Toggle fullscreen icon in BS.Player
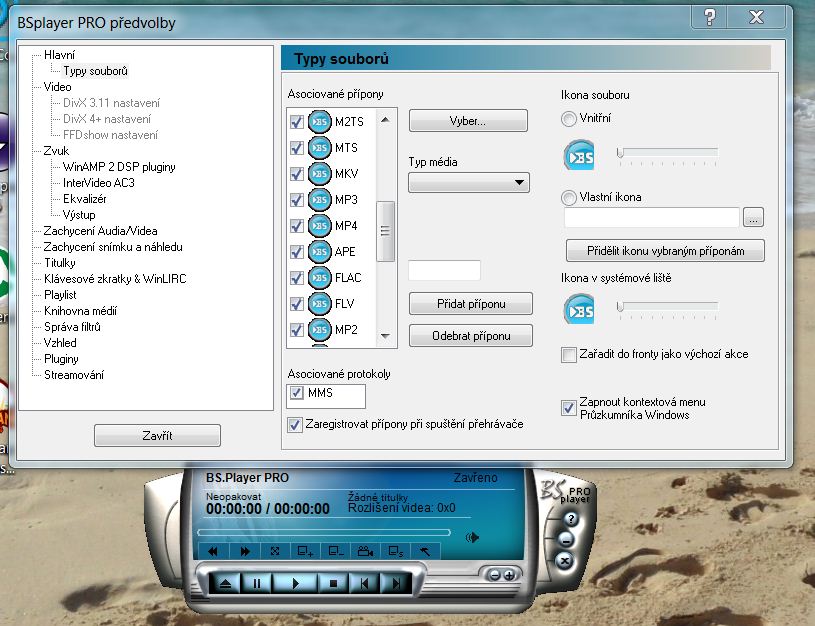 [275, 551]
